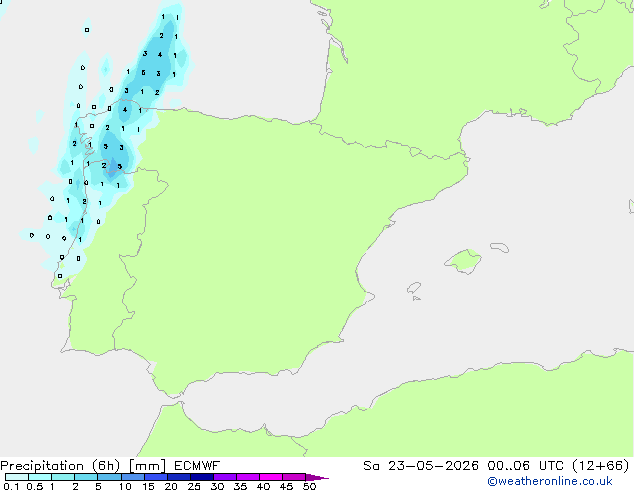Click the Ibiza island outline

(x=414, y=288)
